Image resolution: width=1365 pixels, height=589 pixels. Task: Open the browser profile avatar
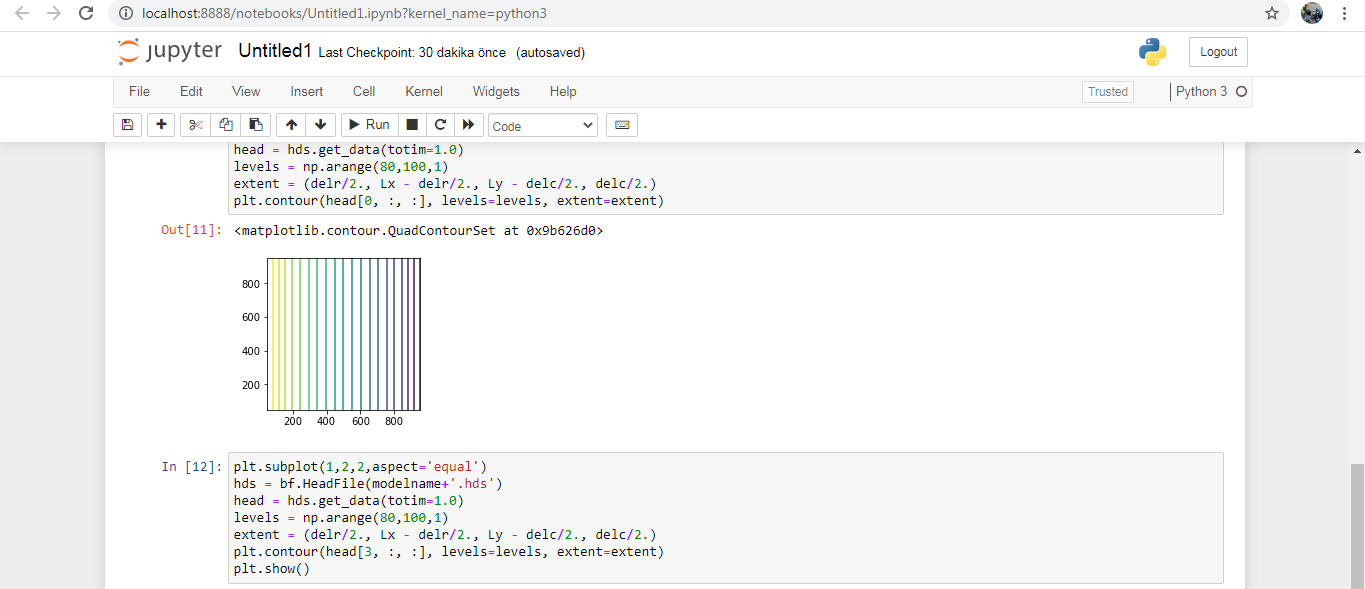pos(1312,13)
